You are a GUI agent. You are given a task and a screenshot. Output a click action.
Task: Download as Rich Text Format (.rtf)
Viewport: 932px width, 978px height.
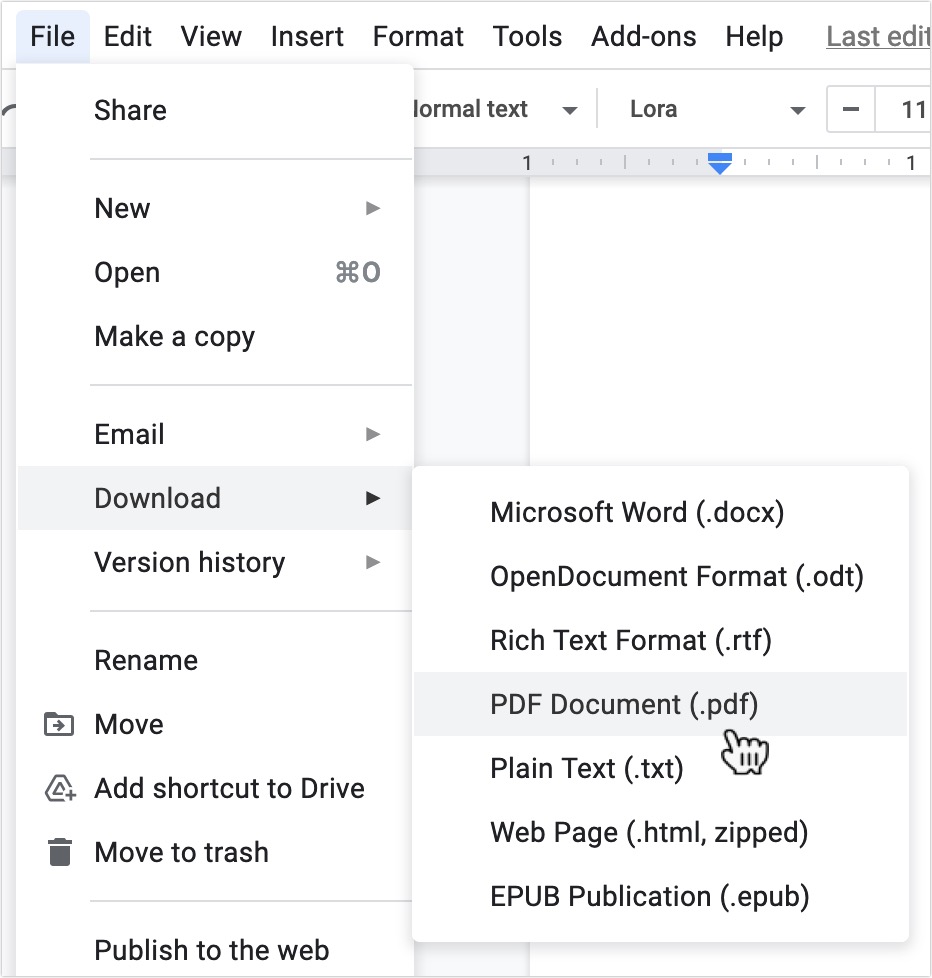pos(661,641)
